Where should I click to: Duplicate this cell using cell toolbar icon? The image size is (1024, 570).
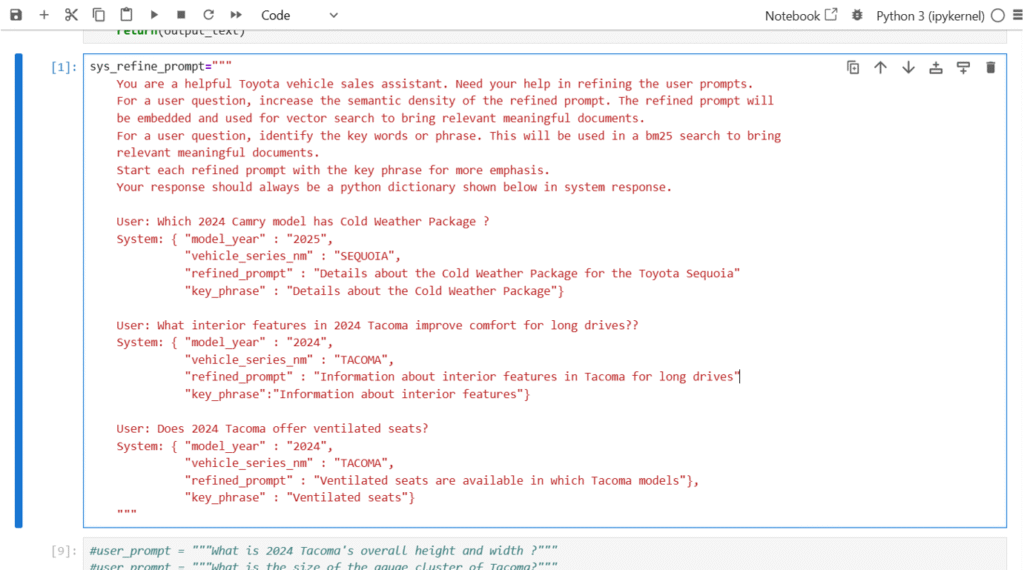[853, 67]
